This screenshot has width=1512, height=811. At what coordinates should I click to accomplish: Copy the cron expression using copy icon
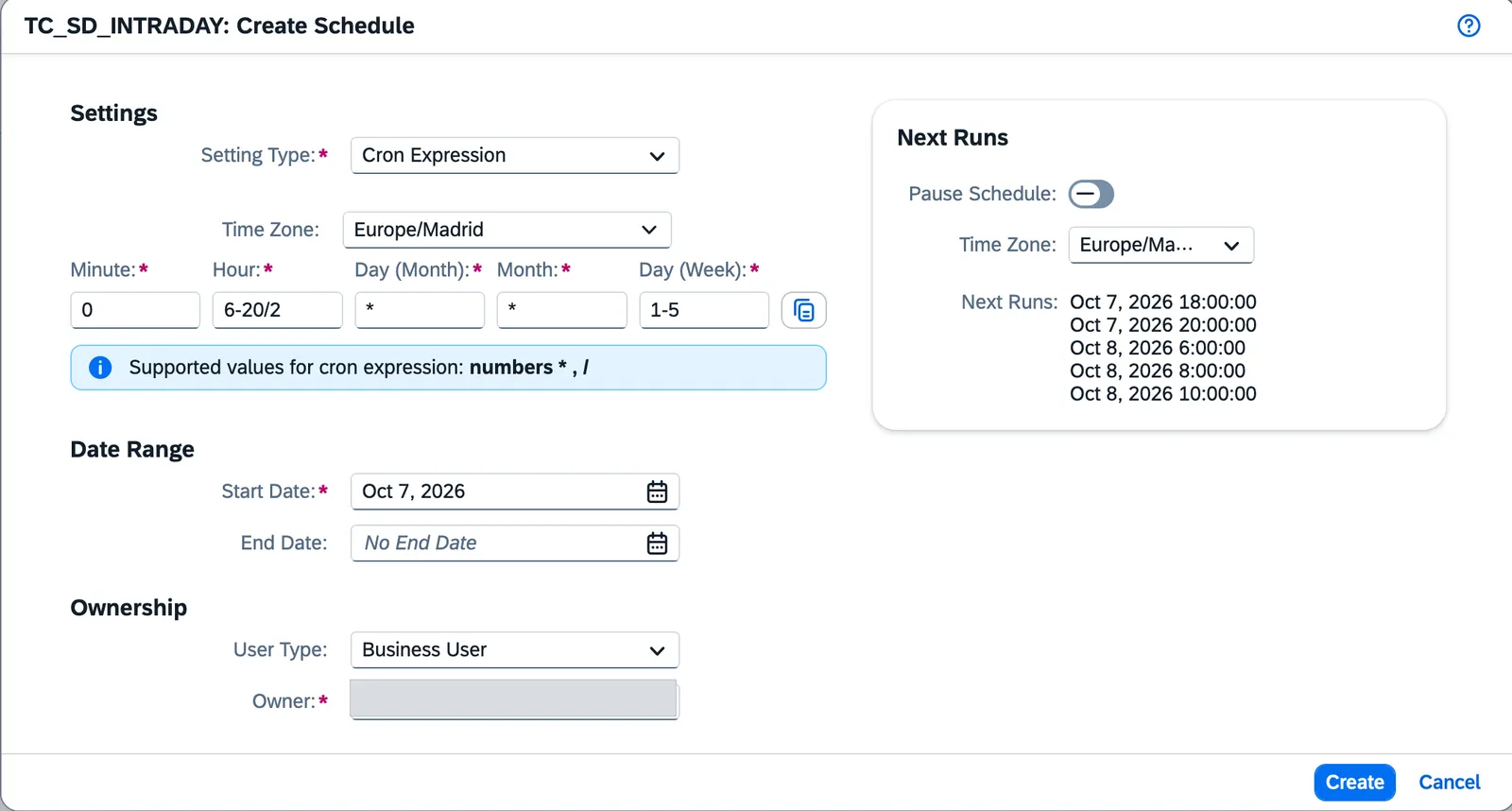(x=804, y=310)
